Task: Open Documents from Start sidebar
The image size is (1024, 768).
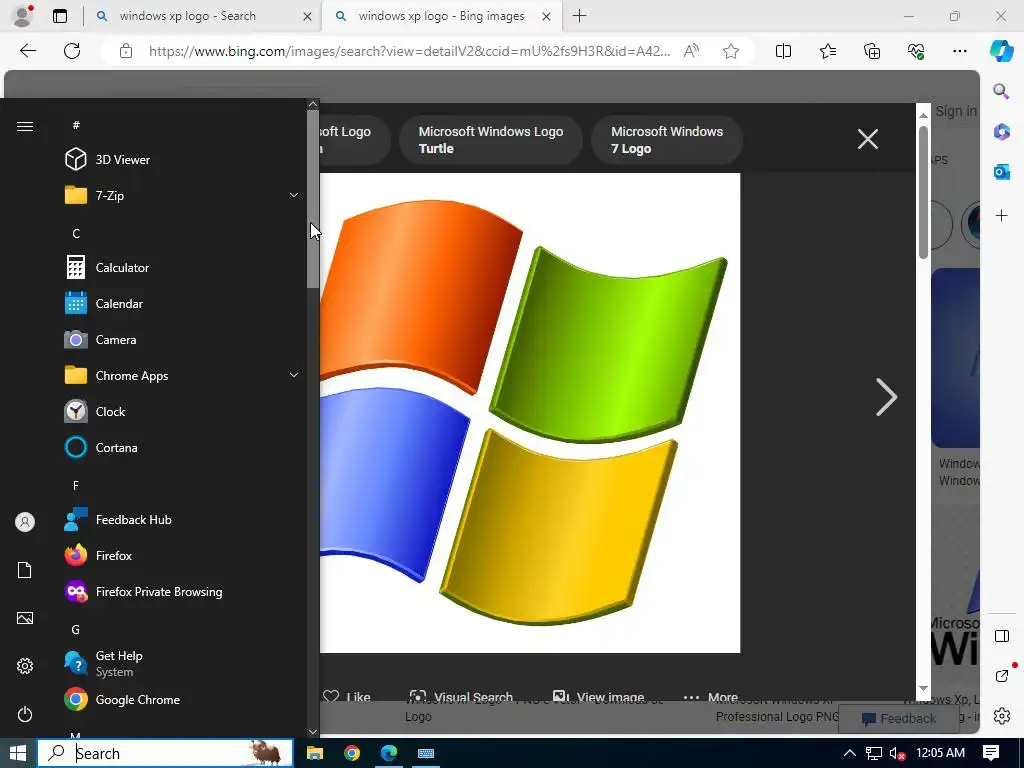Action: (25, 570)
